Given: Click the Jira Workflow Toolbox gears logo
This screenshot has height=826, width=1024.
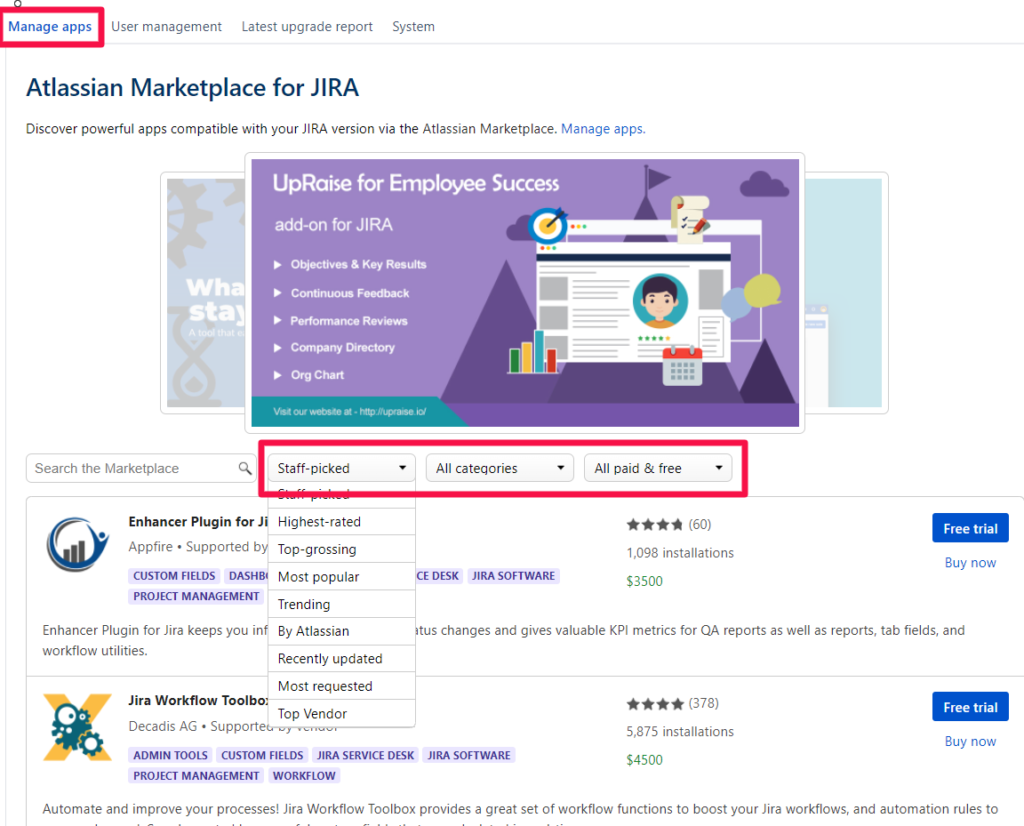Looking at the screenshot, I should coord(77,723).
